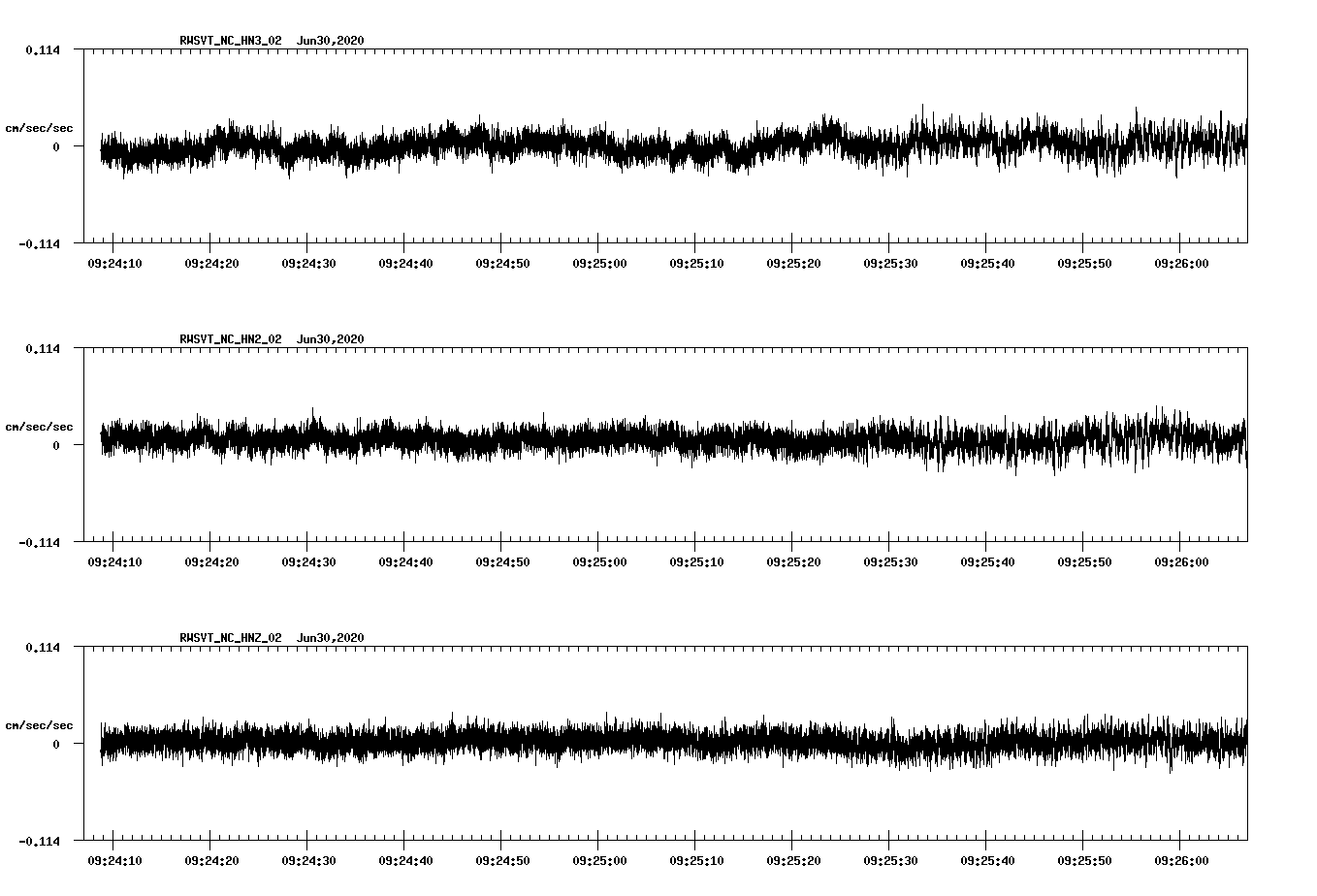Click the 0.114 upper limit of HN2 plot
Viewport: 1317px width, 896px height.
point(43,348)
